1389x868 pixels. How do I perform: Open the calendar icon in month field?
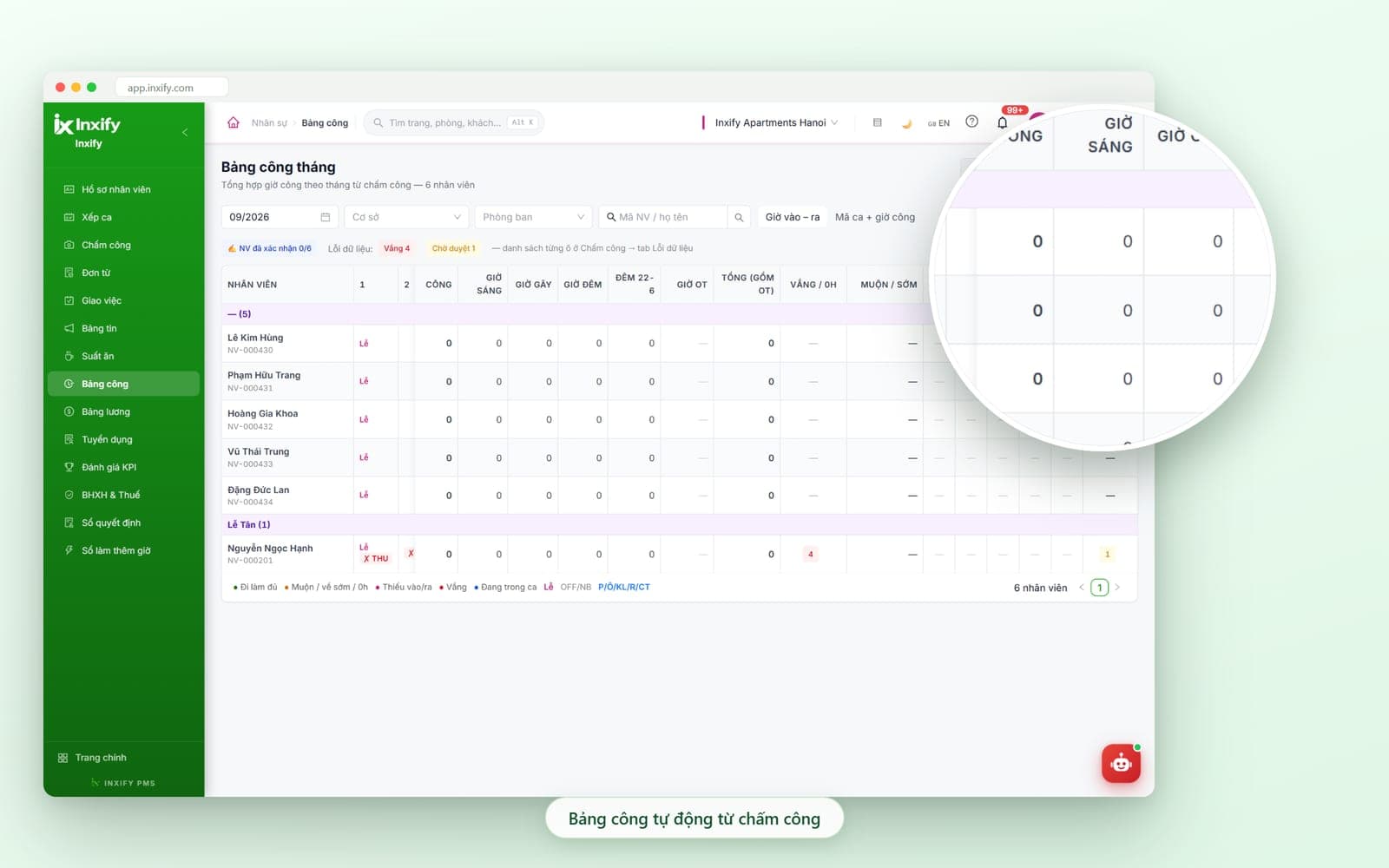[x=326, y=217]
